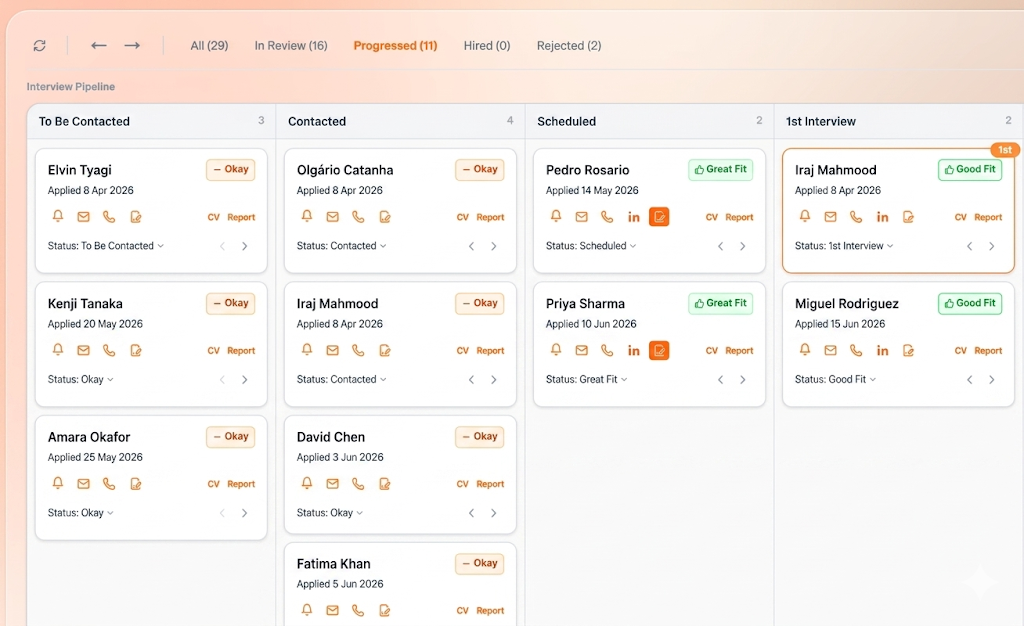Expand the 'Status: 1st Interview' dropdown
This screenshot has width=1024, height=626.
pos(844,246)
